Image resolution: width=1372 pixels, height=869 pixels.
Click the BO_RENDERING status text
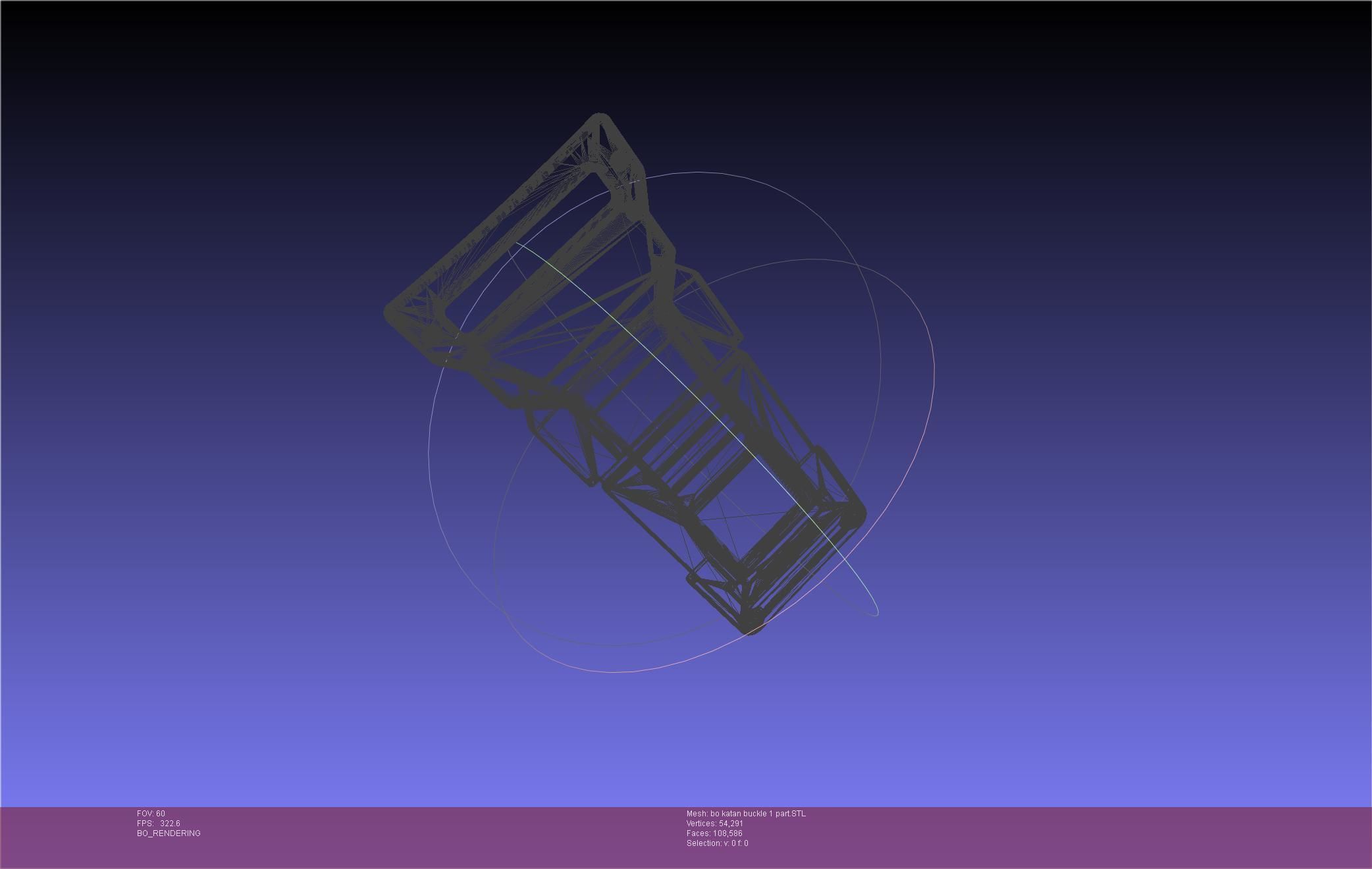(x=169, y=833)
